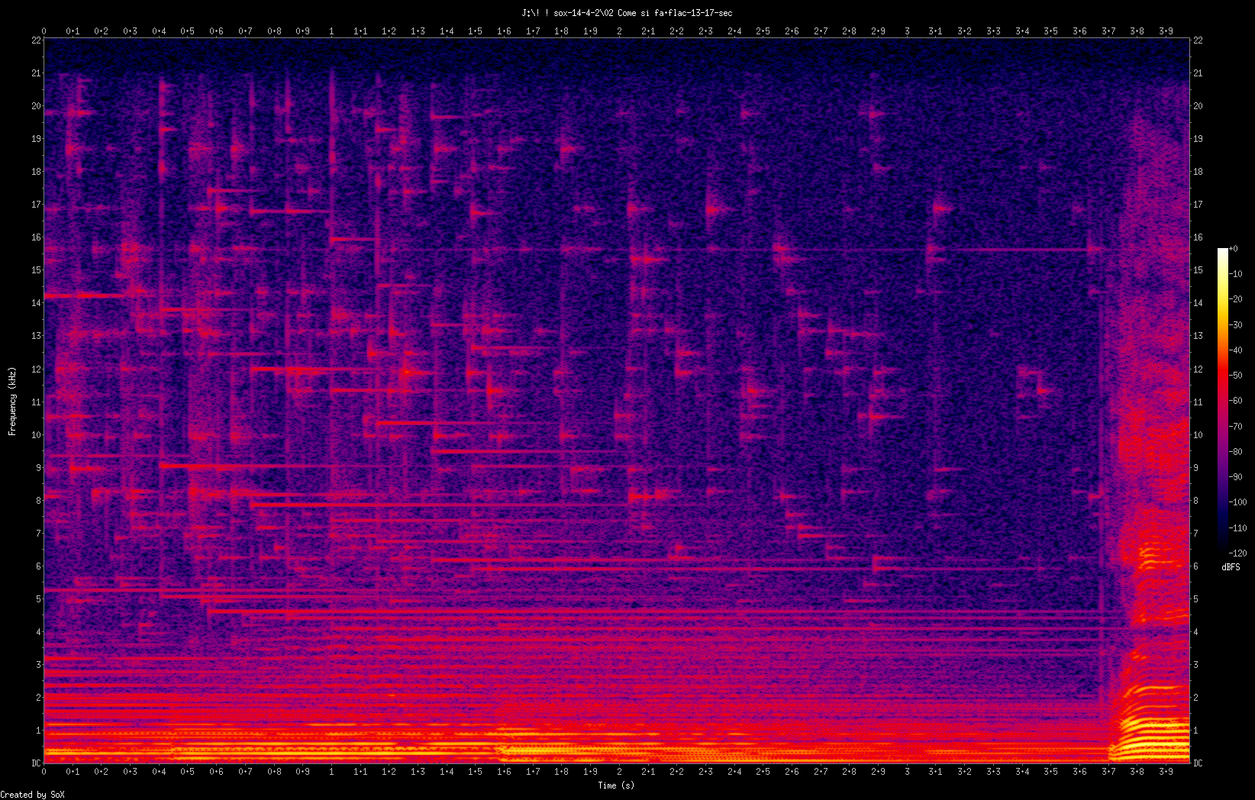Click the -90 value on dBFS scale
1255x800 pixels.
[x=1237, y=477]
